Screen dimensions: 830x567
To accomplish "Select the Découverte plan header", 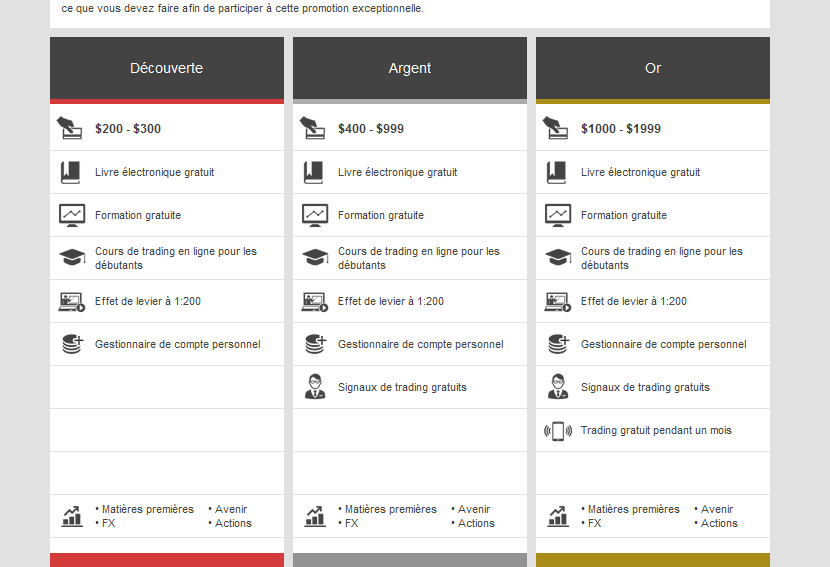I will tap(167, 68).
